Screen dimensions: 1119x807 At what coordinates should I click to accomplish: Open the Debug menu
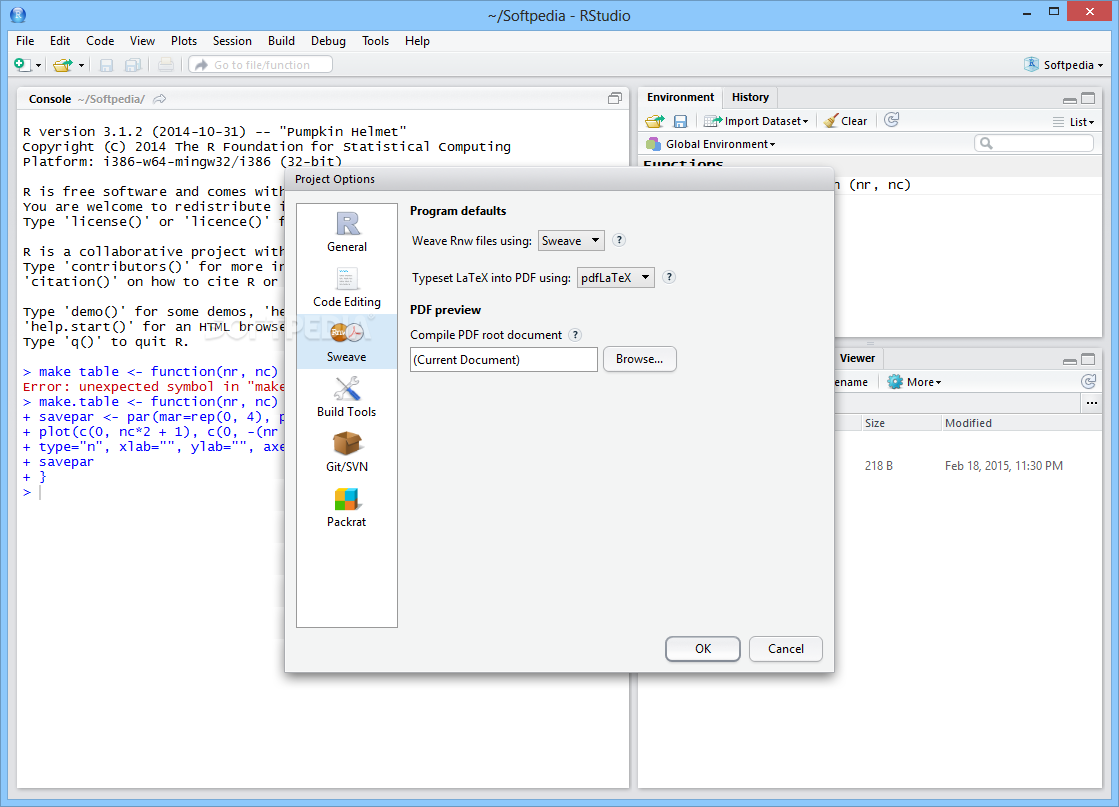coord(328,41)
